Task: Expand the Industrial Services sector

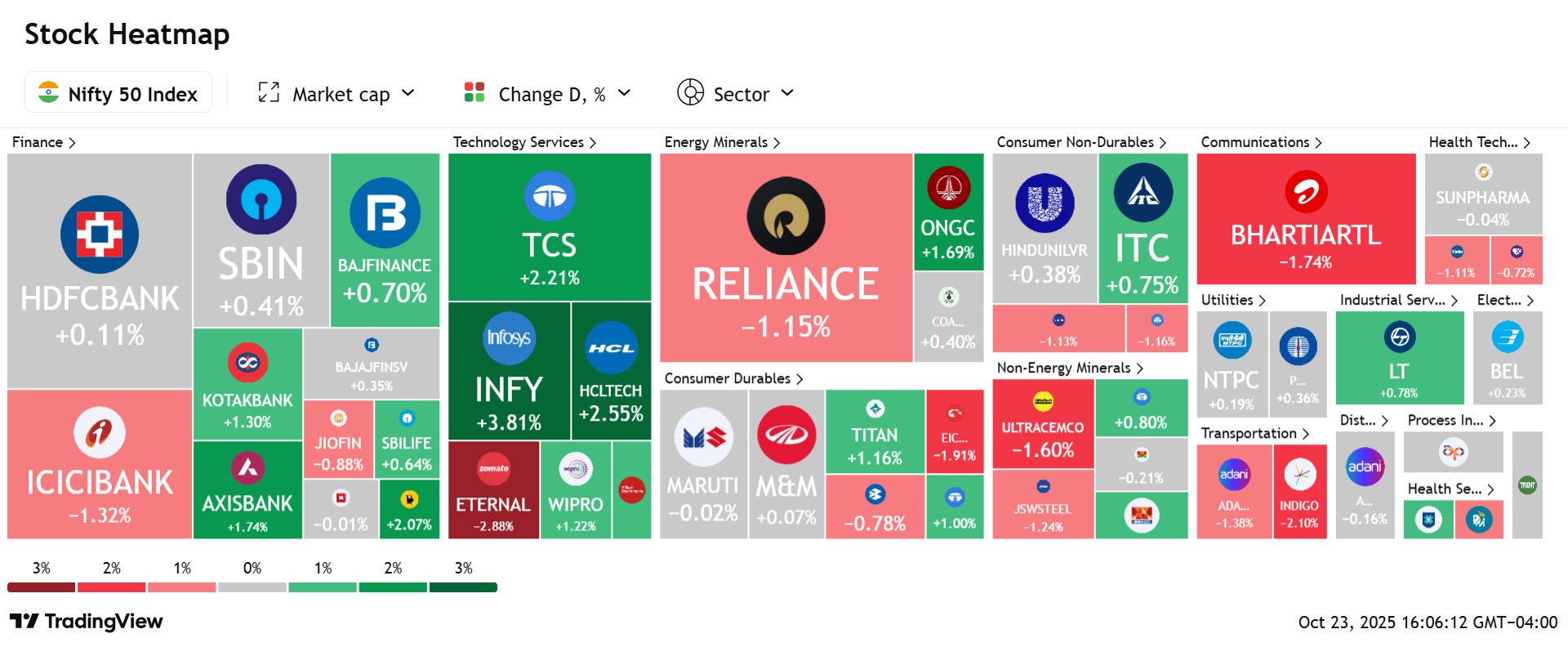Action: pos(1399,300)
